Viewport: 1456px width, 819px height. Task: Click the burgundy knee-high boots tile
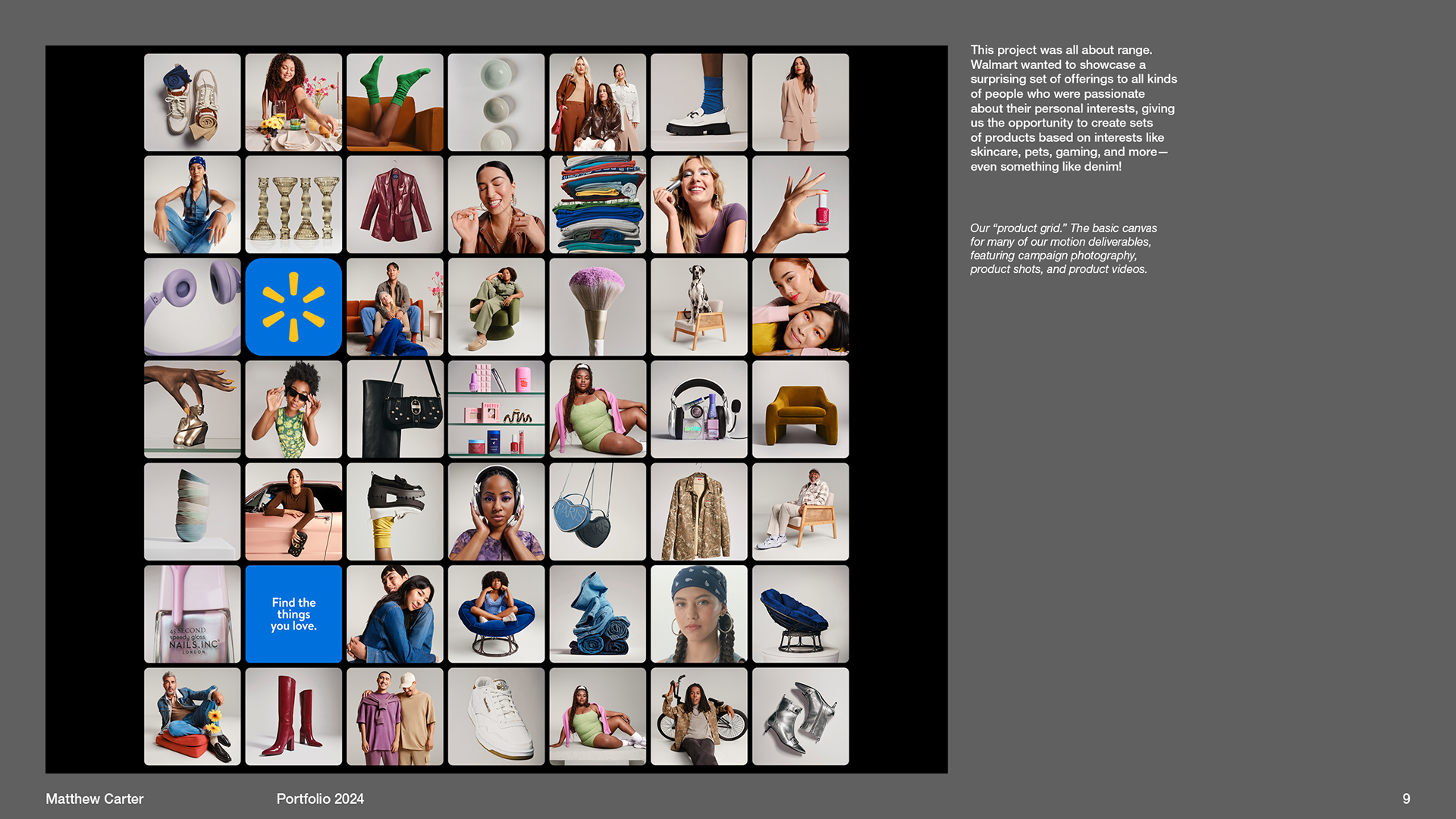(293, 716)
